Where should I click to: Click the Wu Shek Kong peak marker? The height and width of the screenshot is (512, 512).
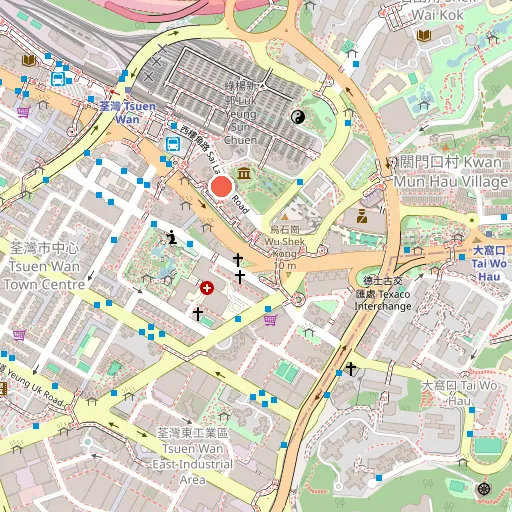(x=284, y=217)
